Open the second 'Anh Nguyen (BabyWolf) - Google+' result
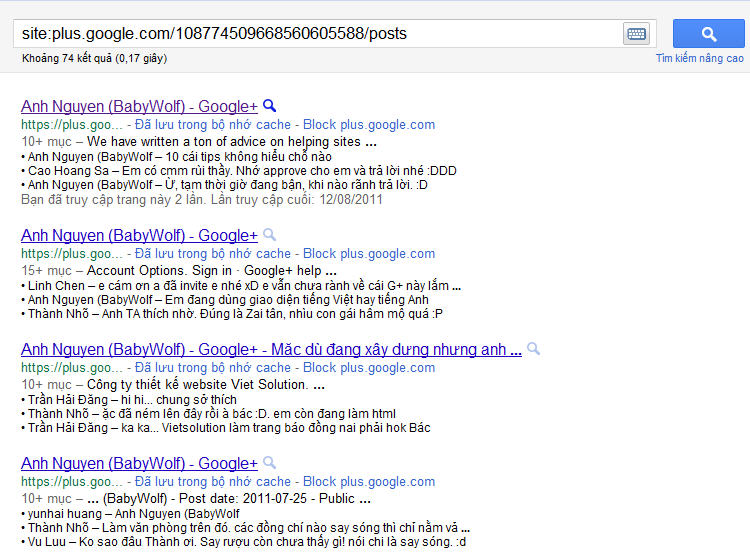750x557 pixels. (x=139, y=235)
